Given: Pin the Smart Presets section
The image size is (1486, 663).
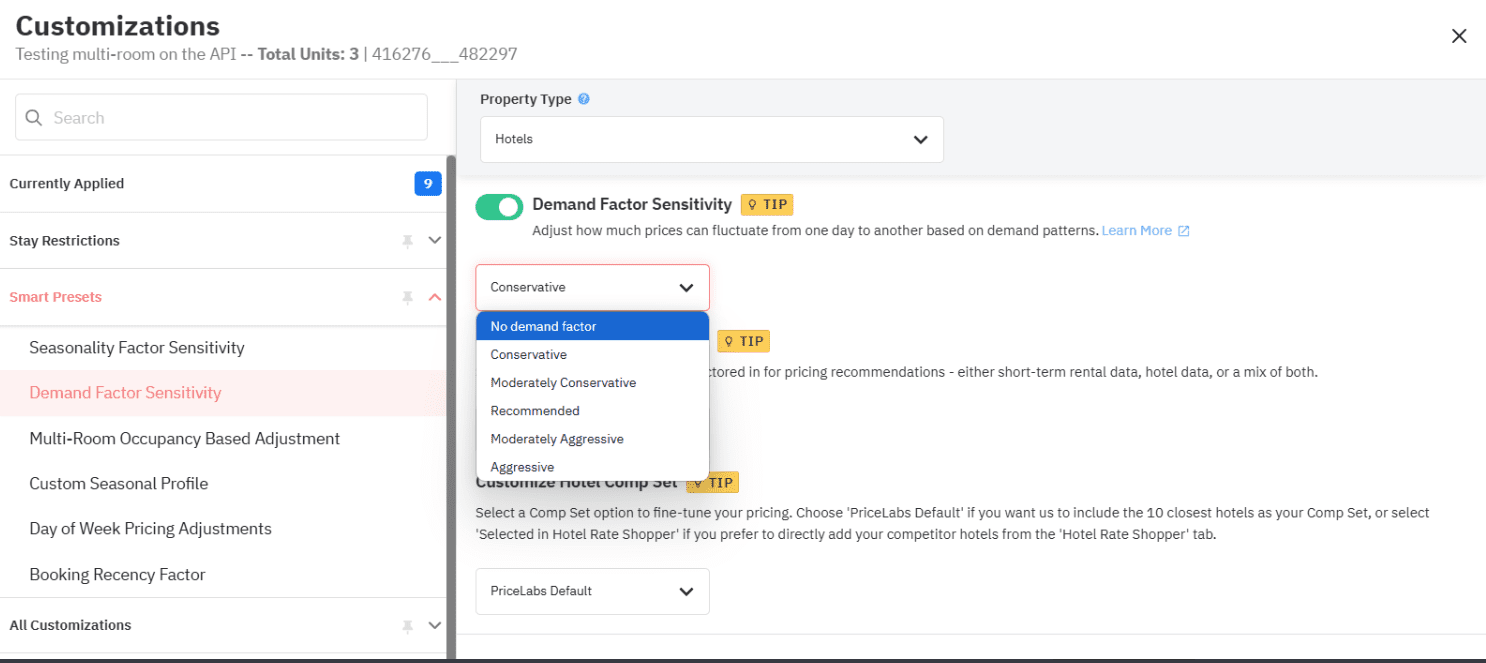Looking at the screenshot, I should click(x=409, y=297).
